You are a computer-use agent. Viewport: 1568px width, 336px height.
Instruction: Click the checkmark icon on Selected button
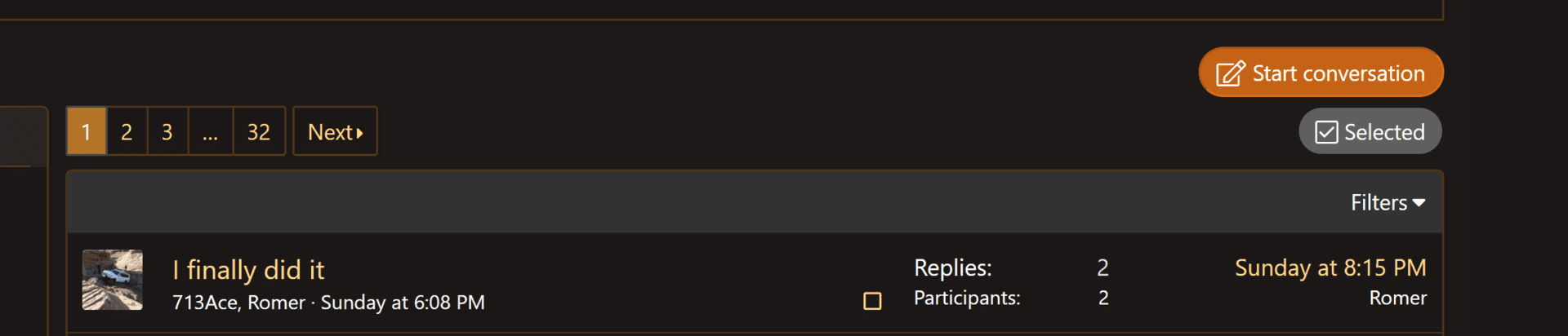pyautogui.click(x=1326, y=132)
